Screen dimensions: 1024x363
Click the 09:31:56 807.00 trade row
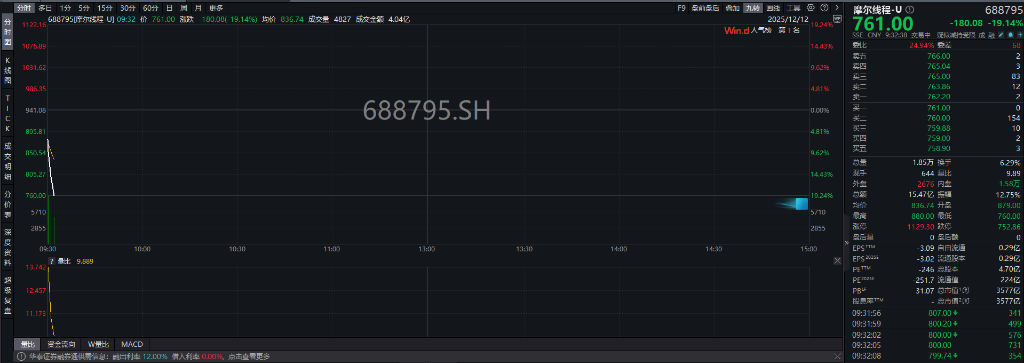(x=936, y=312)
